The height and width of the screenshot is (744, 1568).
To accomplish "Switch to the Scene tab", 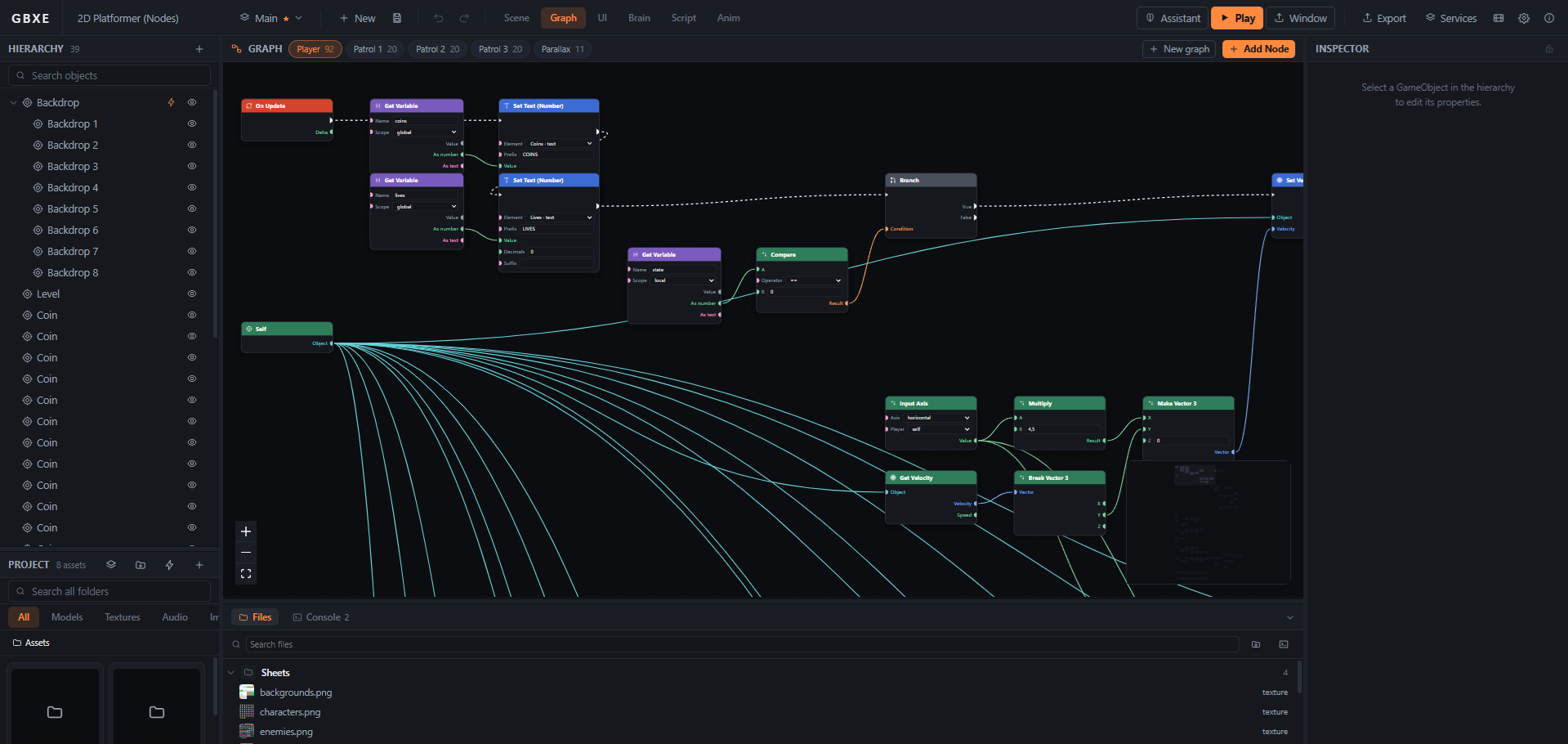I will [x=516, y=18].
